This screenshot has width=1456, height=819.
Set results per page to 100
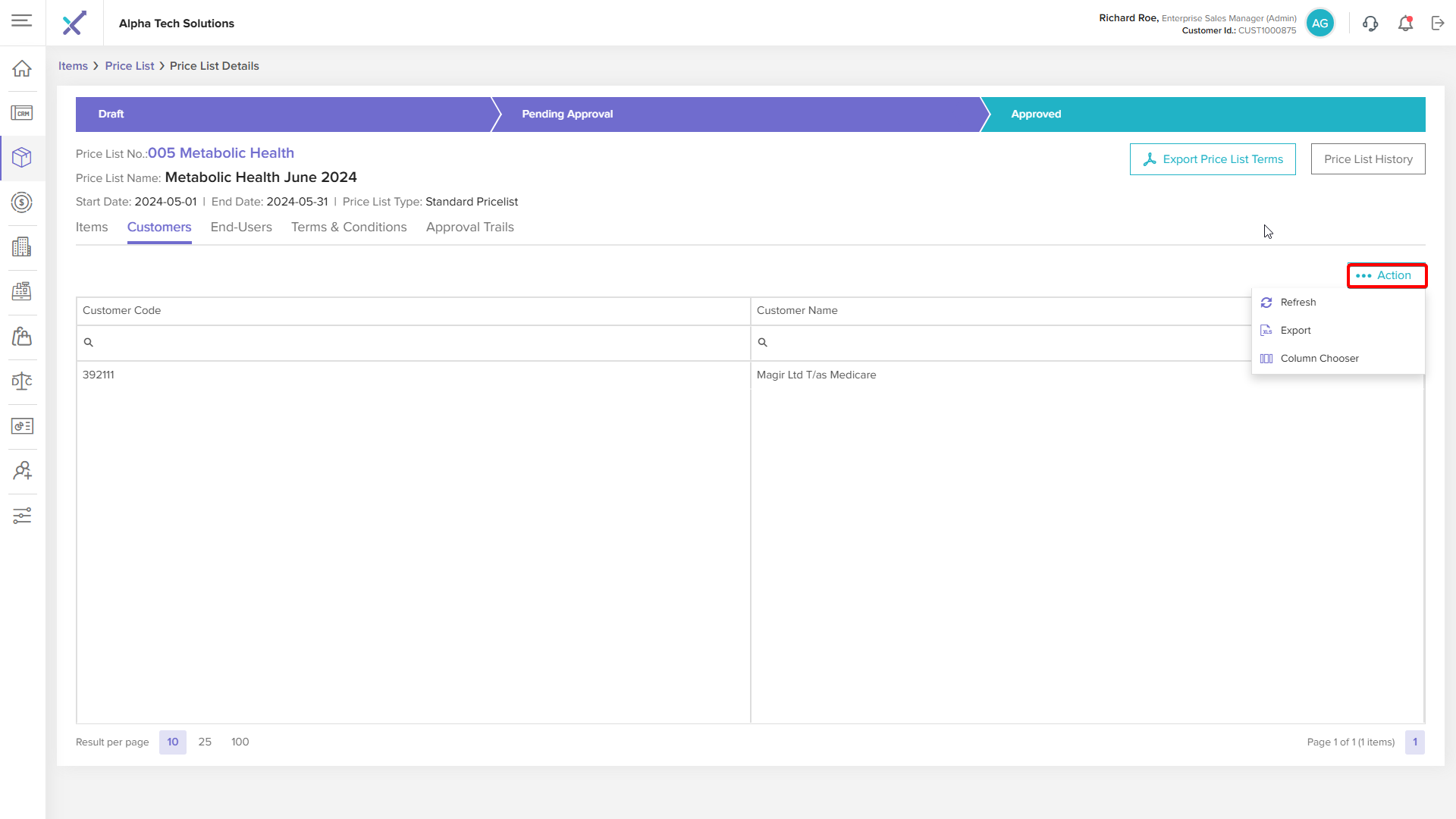[x=240, y=742]
